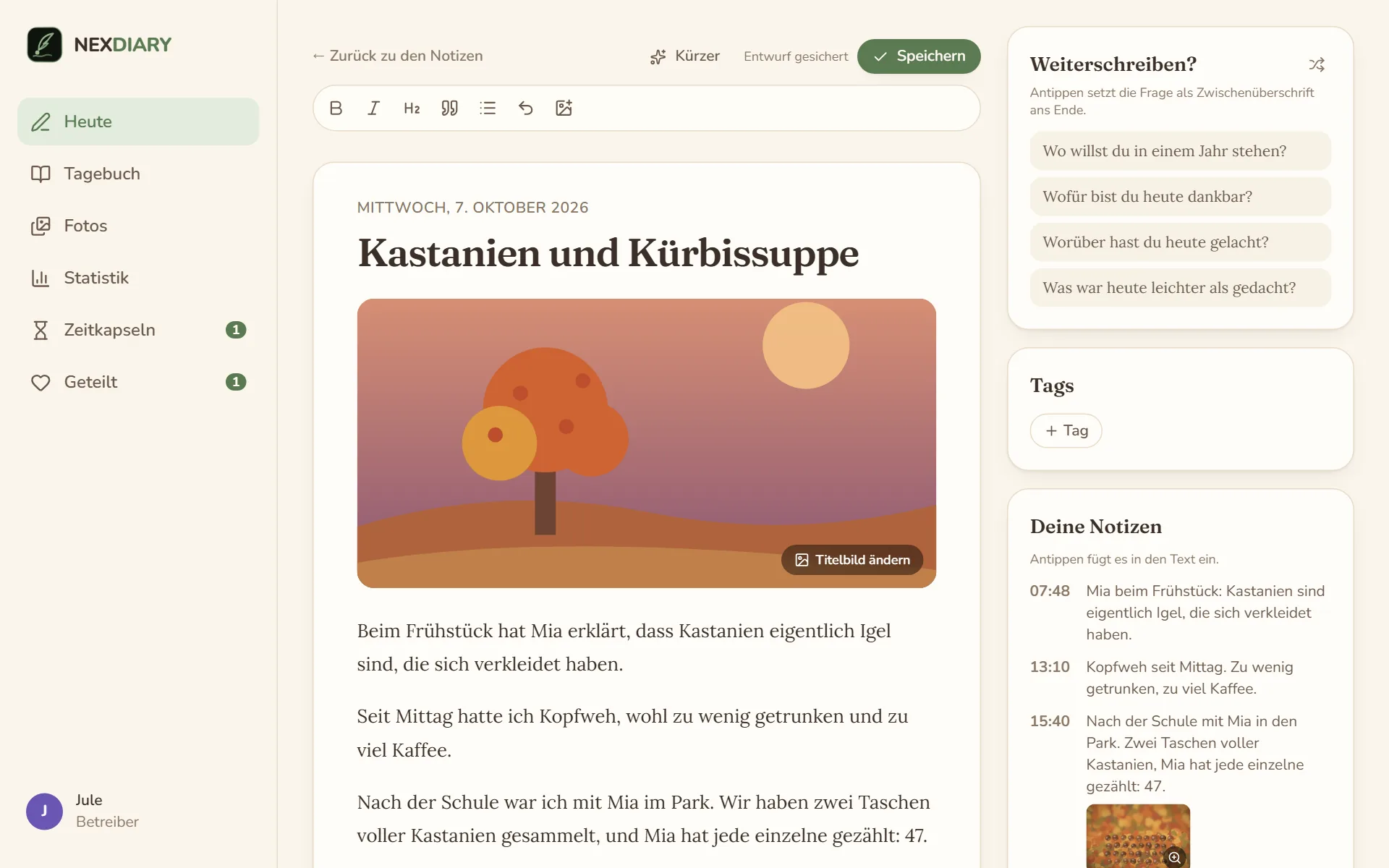The image size is (1389, 868).
Task: Insert the 07:48 note about Igel
Action: (x=1180, y=613)
